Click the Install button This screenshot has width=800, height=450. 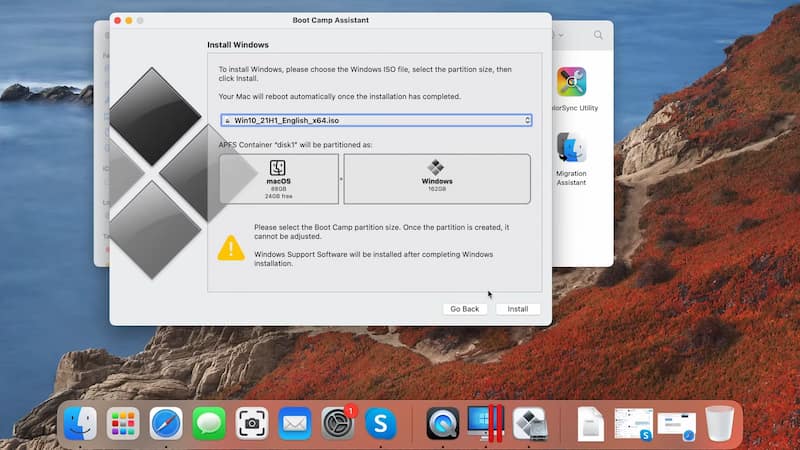517,309
